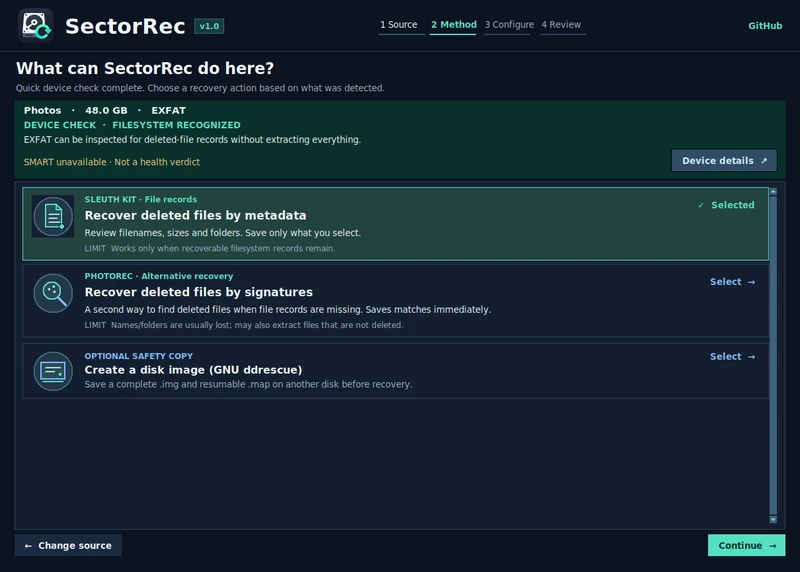Click the scrollbar up arrow

pyautogui.click(x=773, y=191)
